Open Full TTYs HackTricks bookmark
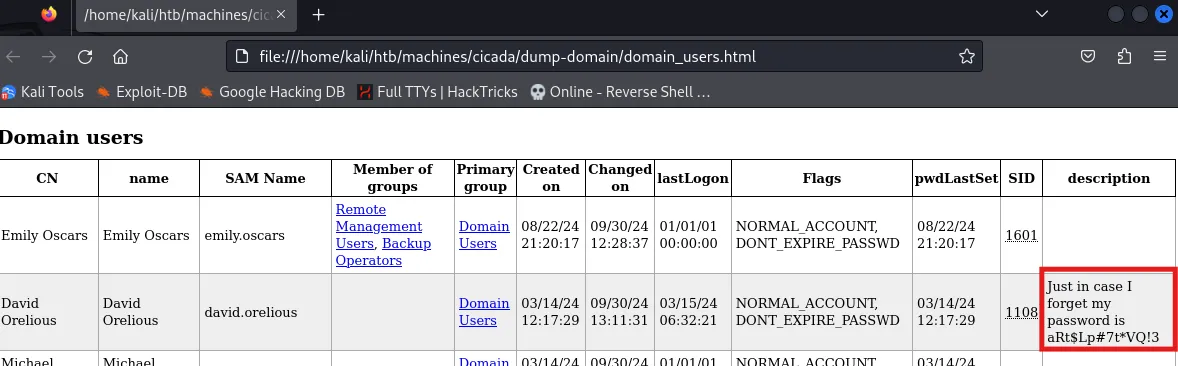1178x366 pixels. tap(437, 92)
